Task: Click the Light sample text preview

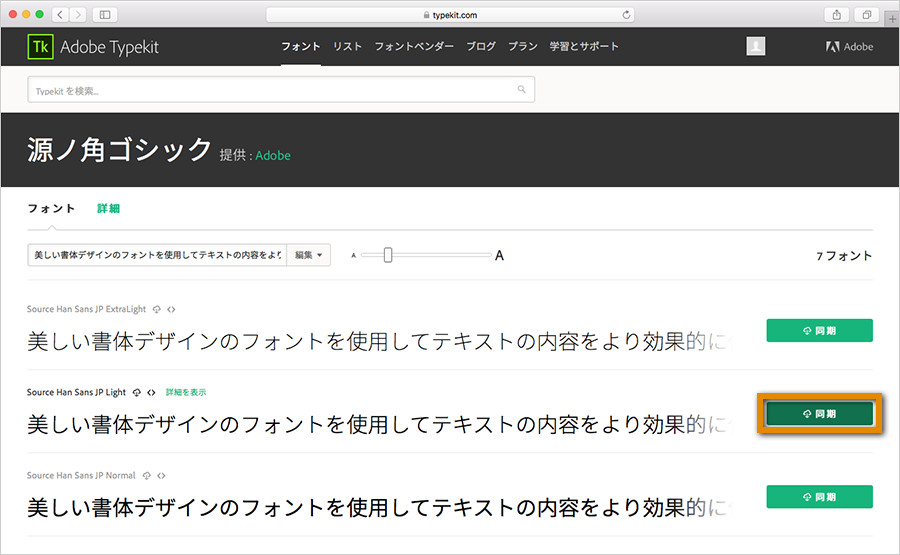Action: tap(379, 425)
